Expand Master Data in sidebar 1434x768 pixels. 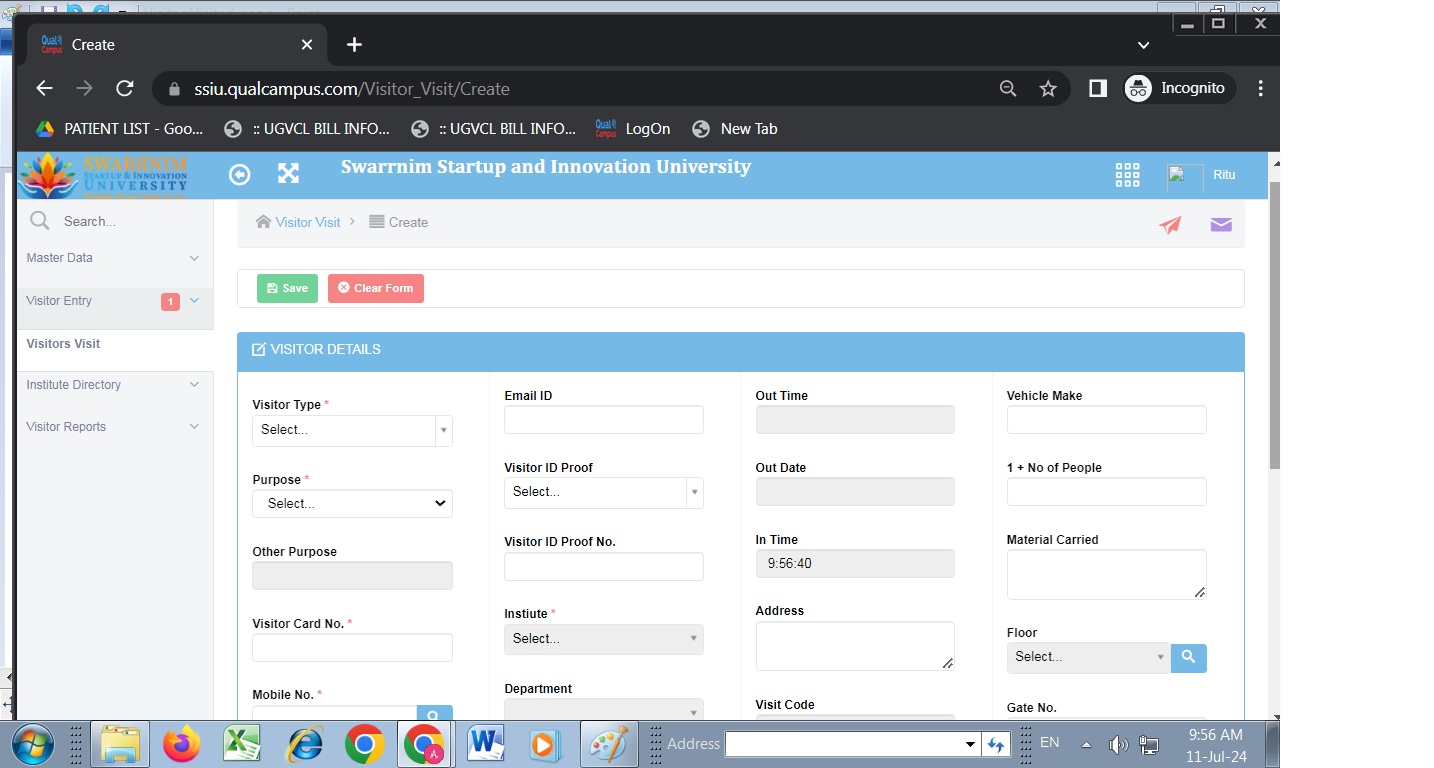click(x=115, y=258)
